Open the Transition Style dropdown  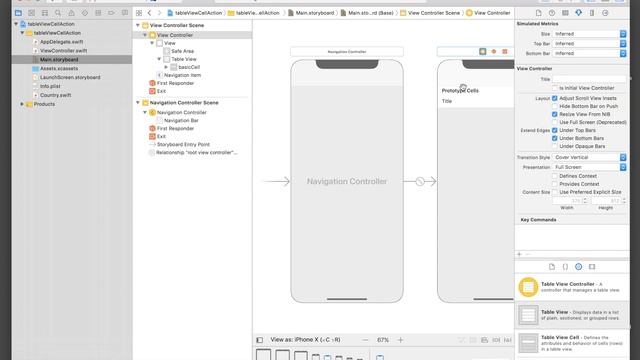click(589, 157)
